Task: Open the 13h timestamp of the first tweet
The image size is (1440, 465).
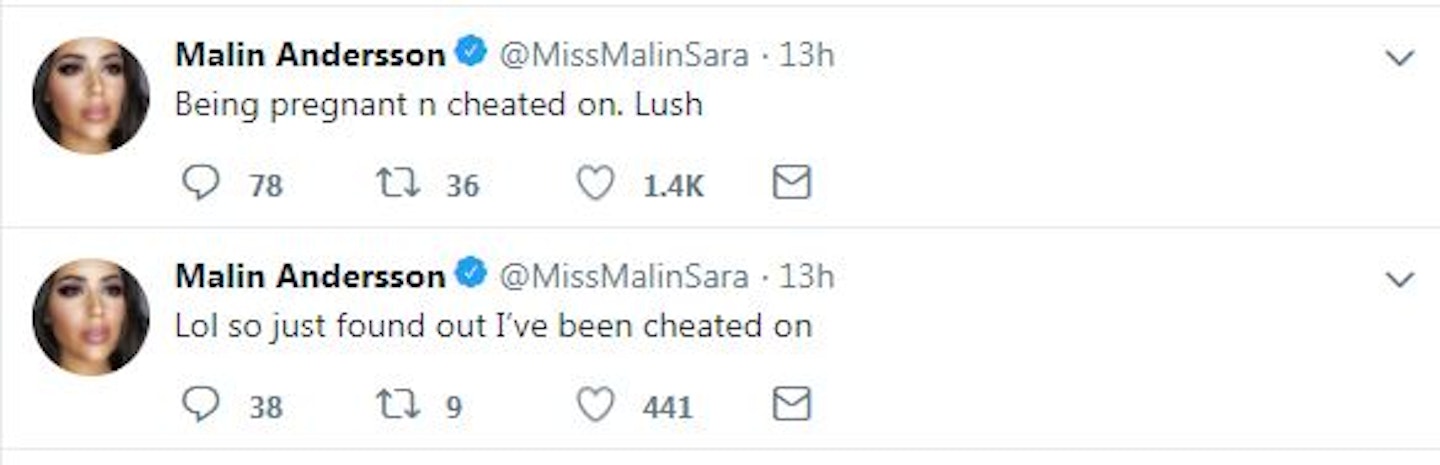Action: (806, 55)
